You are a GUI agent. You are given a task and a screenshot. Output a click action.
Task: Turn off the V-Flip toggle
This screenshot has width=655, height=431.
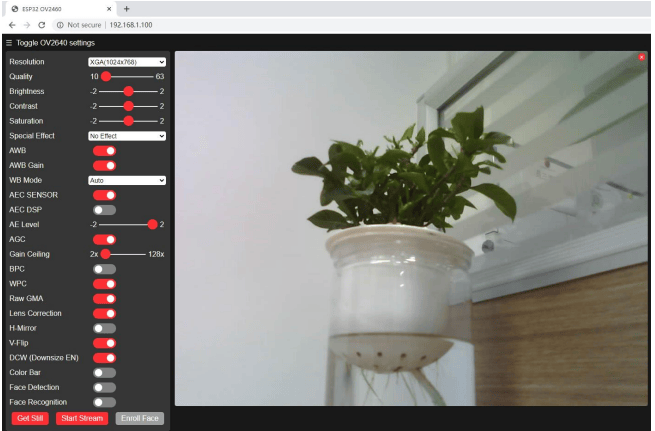pos(104,343)
